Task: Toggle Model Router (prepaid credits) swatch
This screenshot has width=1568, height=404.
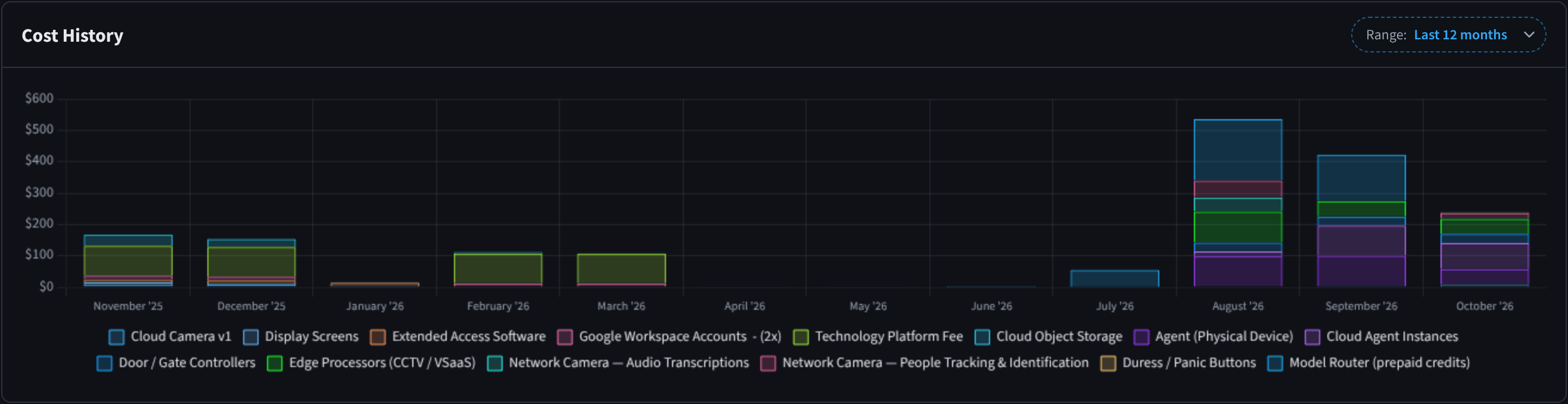Action: point(1275,363)
